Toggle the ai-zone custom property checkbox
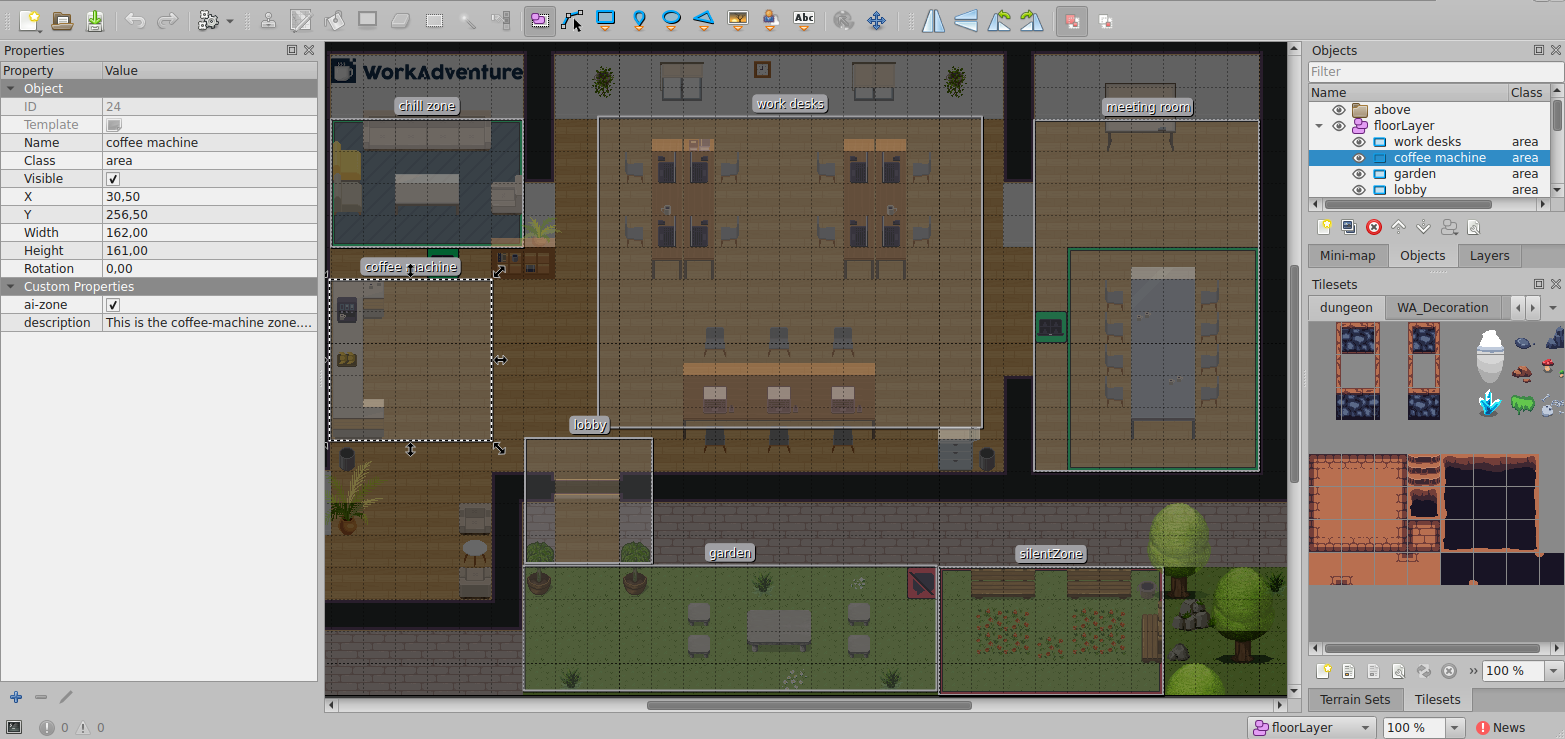 [x=113, y=305]
